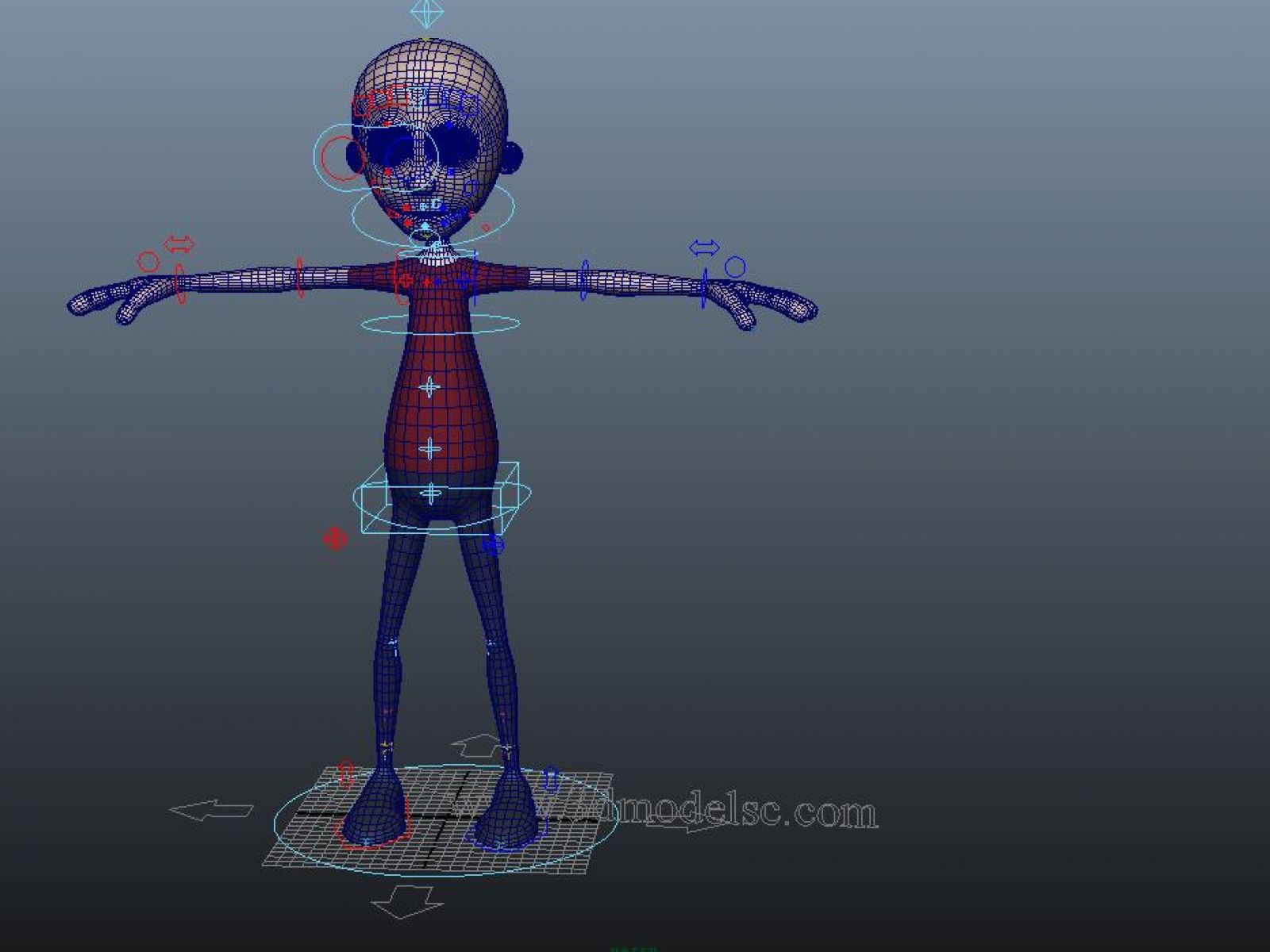Select the upper spine cross control
1270x952 pixels.
pos(429,388)
